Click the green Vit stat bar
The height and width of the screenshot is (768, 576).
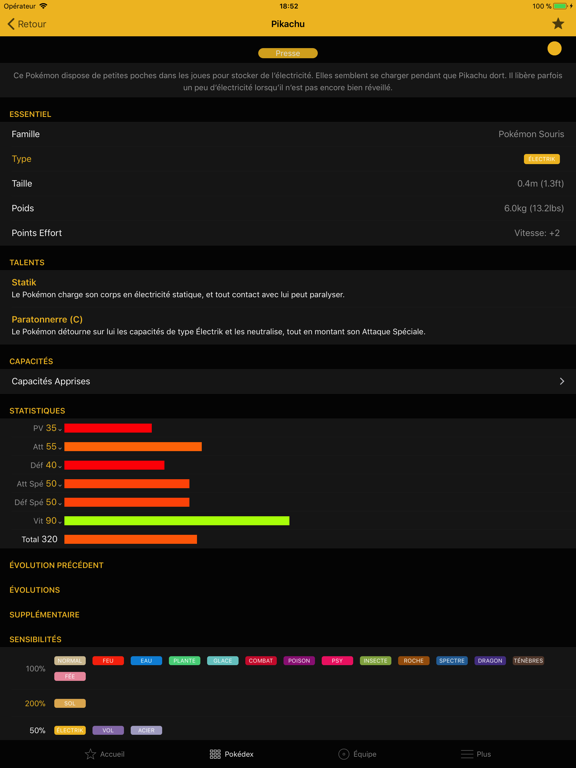177,521
